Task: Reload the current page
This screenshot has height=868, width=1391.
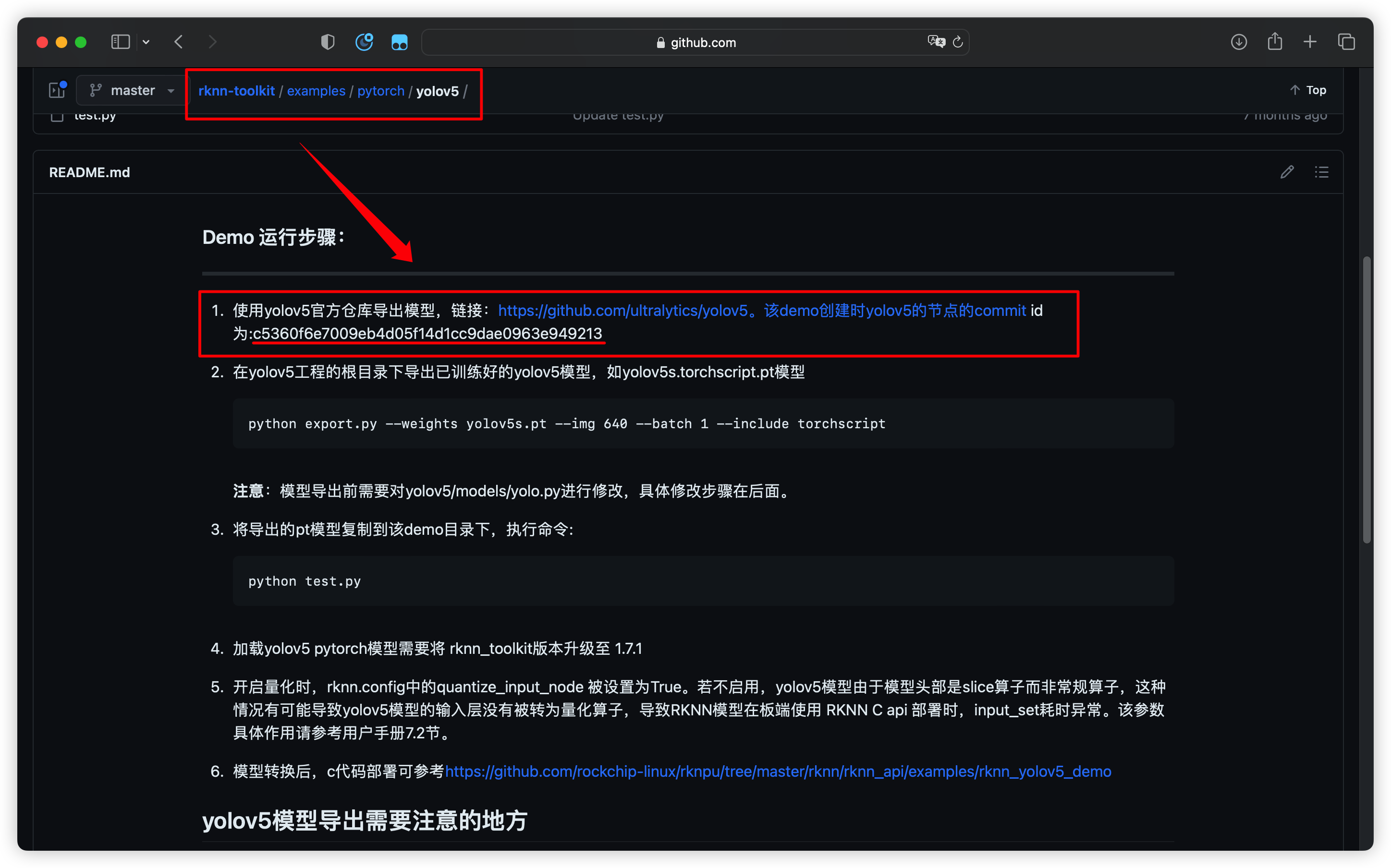Action: [x=957, y=42]
